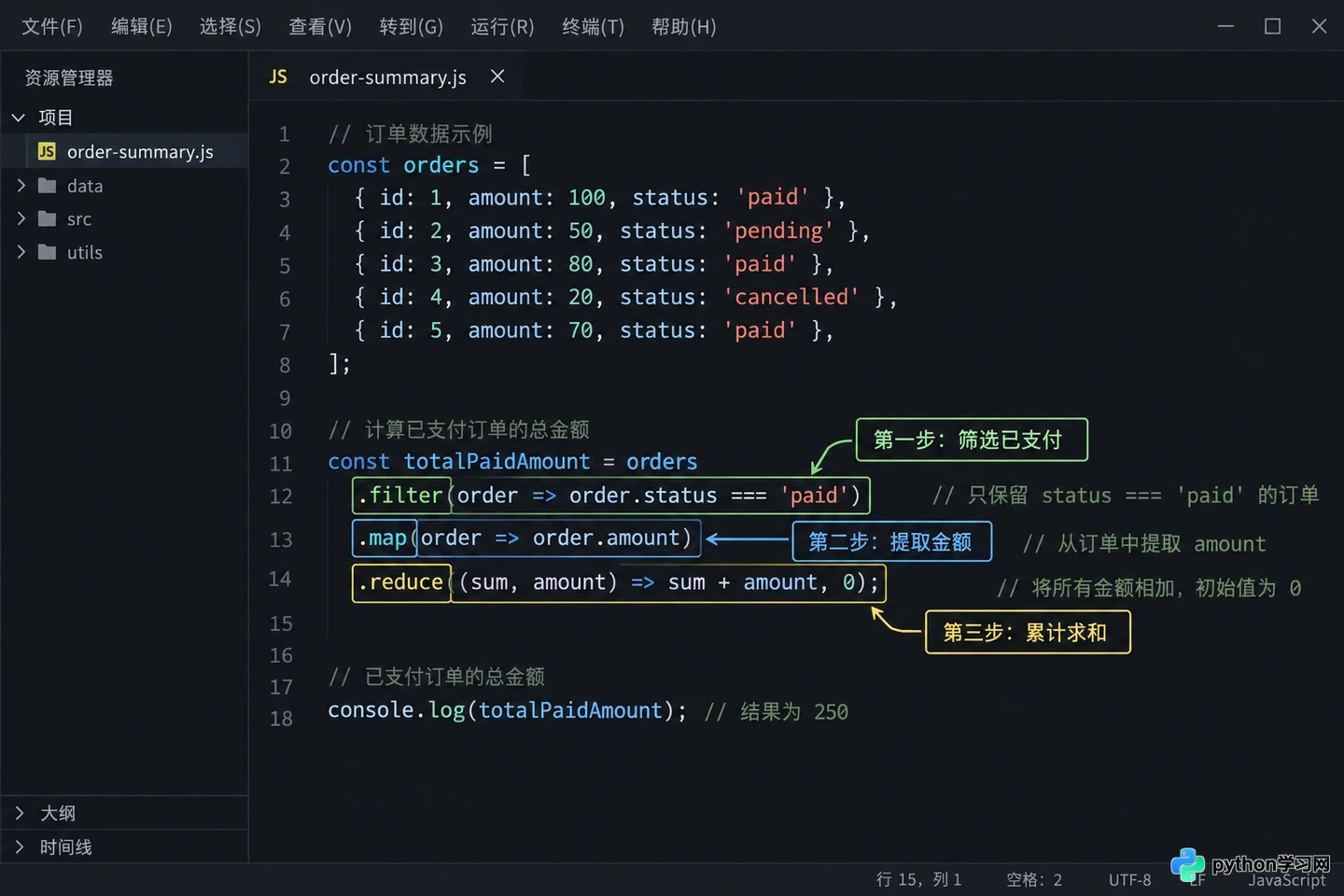Image resolution: width=1344 pixels, height=896 pixels.
Task: Close the order-summary.js tab
Action: click(x=497, y=77)
